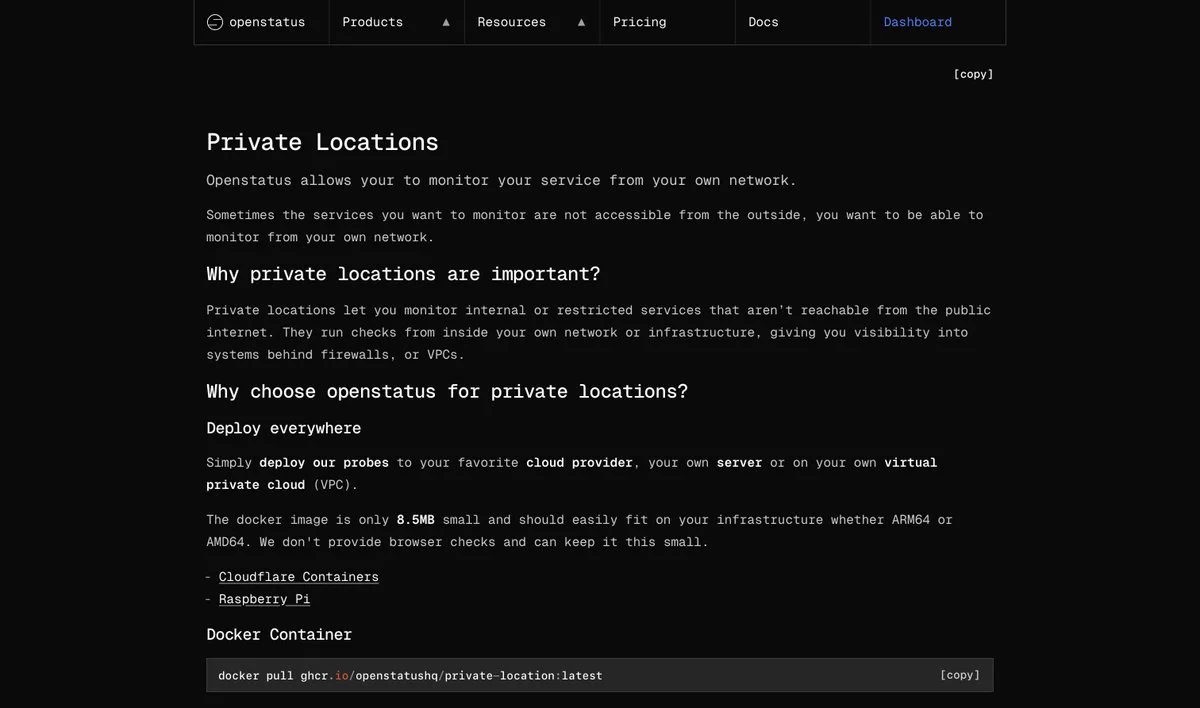Click the bold 'deploy our probes' text
Image resolution: width=1200 pixels, height=708 pixels.
point(324,463)
